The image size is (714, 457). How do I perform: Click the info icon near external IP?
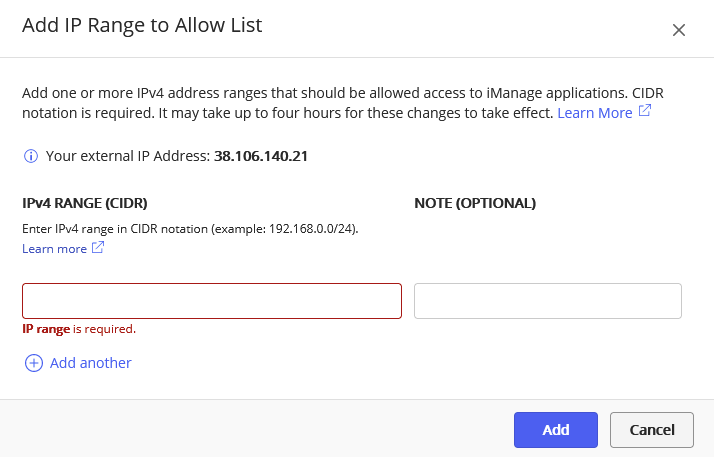tap(31, 156)
